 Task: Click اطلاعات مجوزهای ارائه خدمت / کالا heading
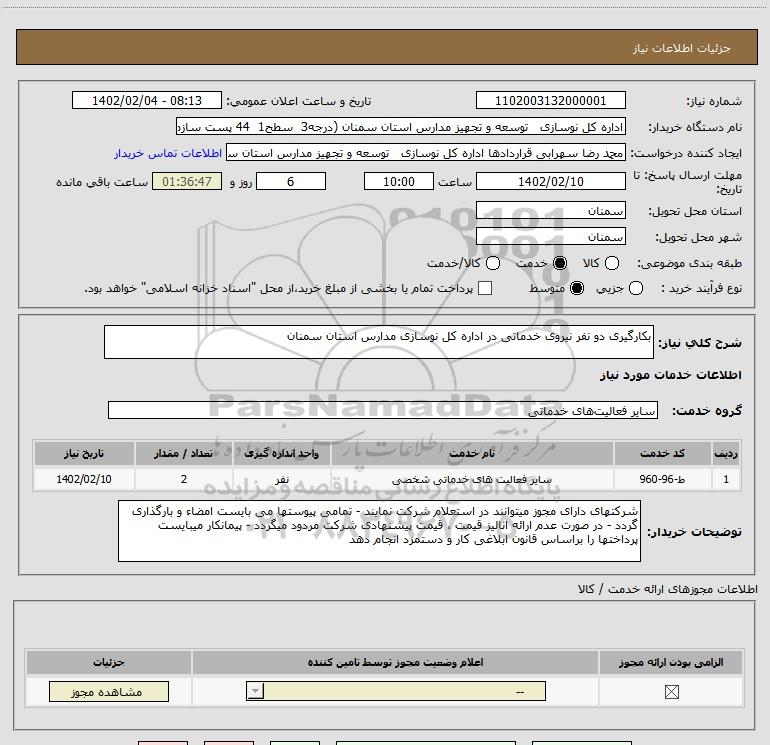pyautogui.click(x=668, y=589)
